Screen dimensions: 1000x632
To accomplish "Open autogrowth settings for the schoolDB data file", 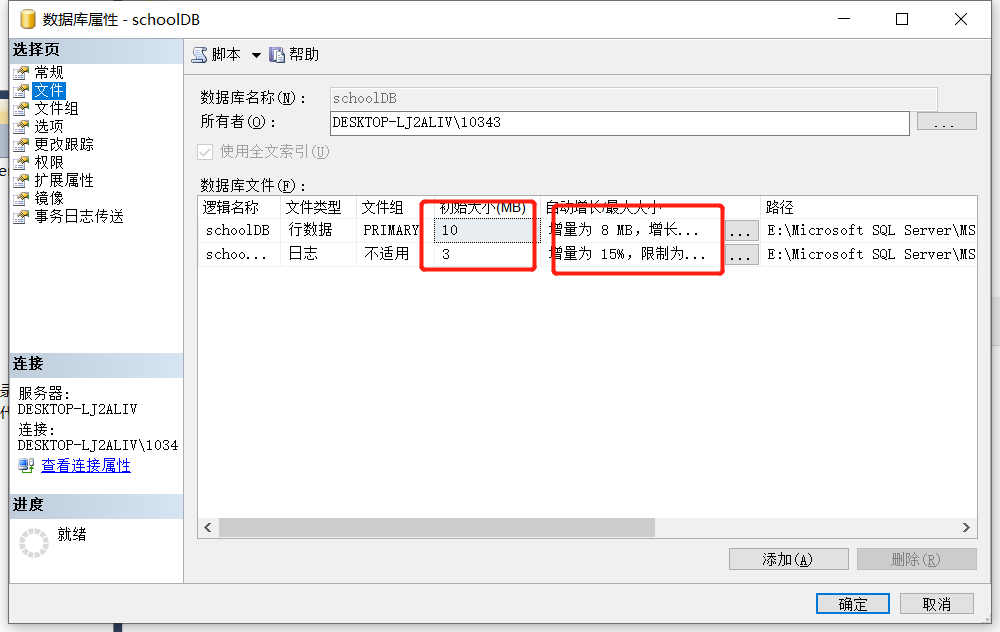I will click(x=740, y=231).
